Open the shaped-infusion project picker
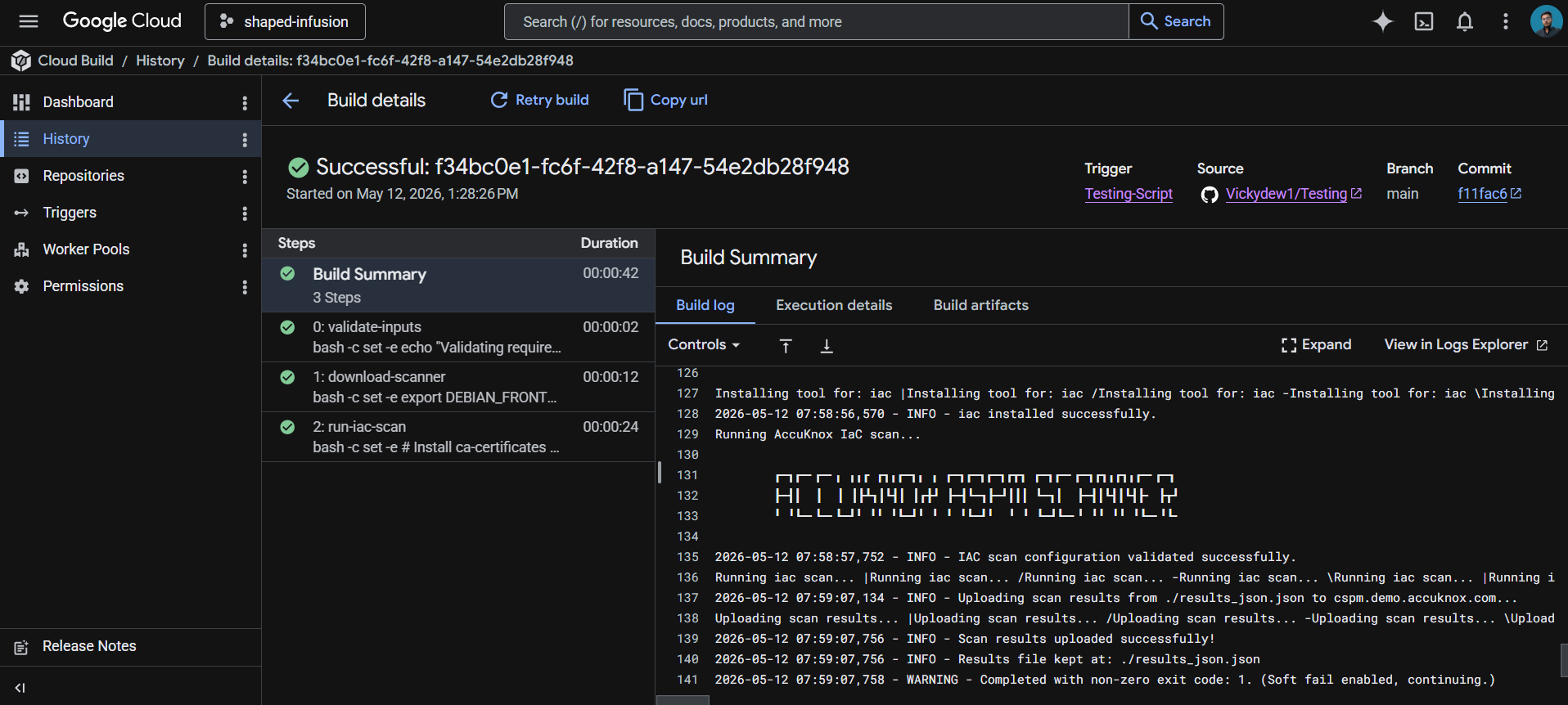 285,21
